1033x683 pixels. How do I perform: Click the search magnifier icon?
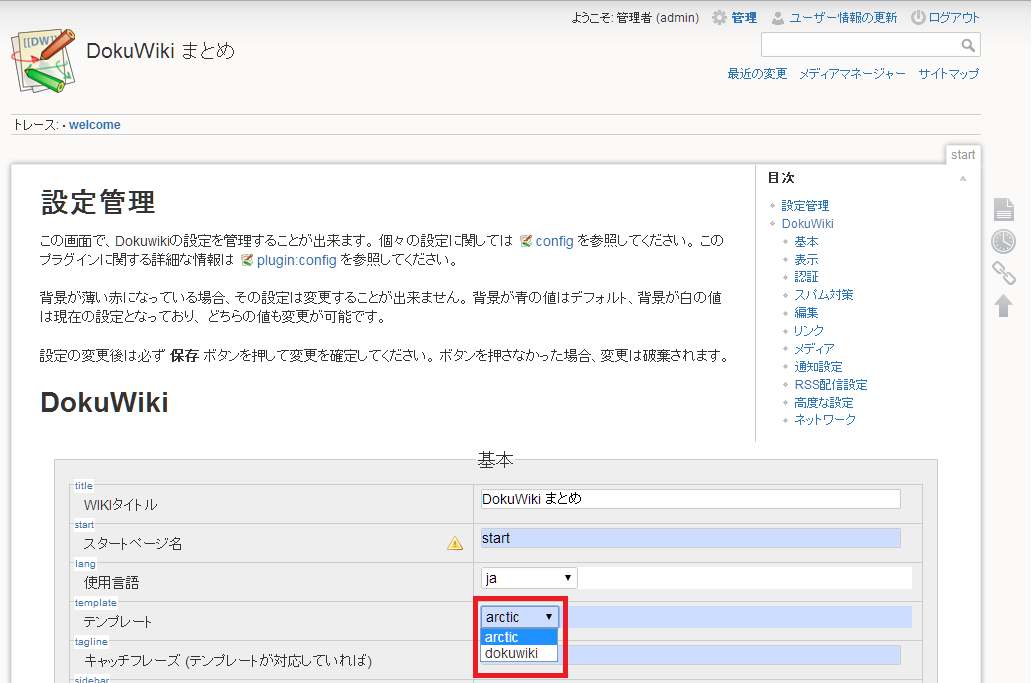tap(968, 45)
